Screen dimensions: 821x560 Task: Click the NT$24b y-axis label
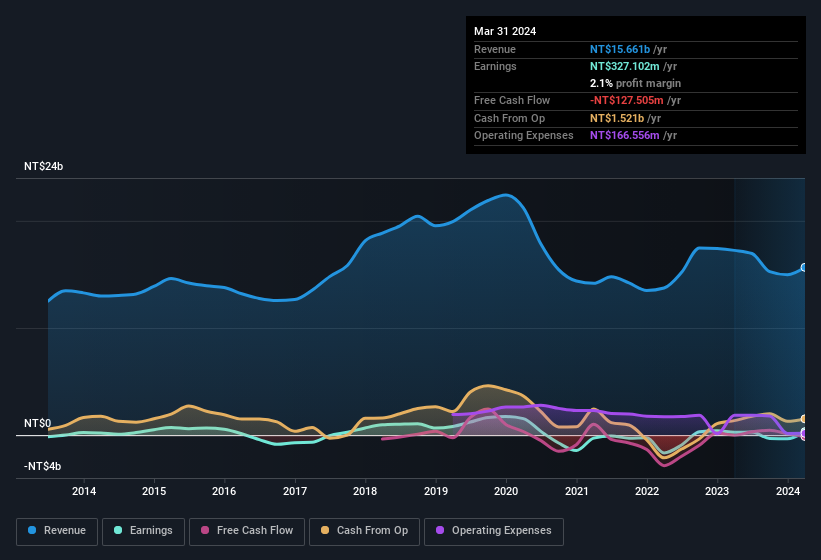(x=43, y=166)
